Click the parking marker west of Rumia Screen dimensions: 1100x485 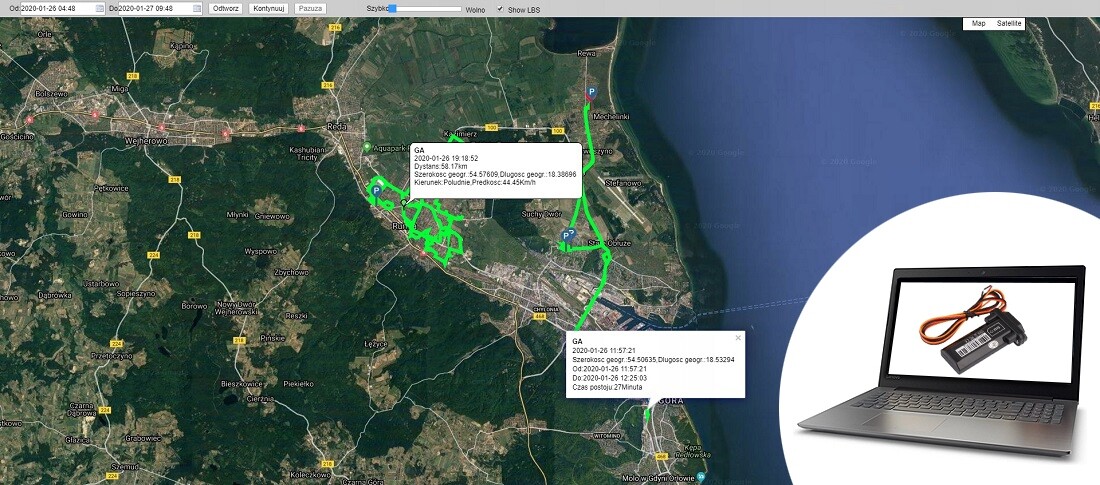(377, 190)
